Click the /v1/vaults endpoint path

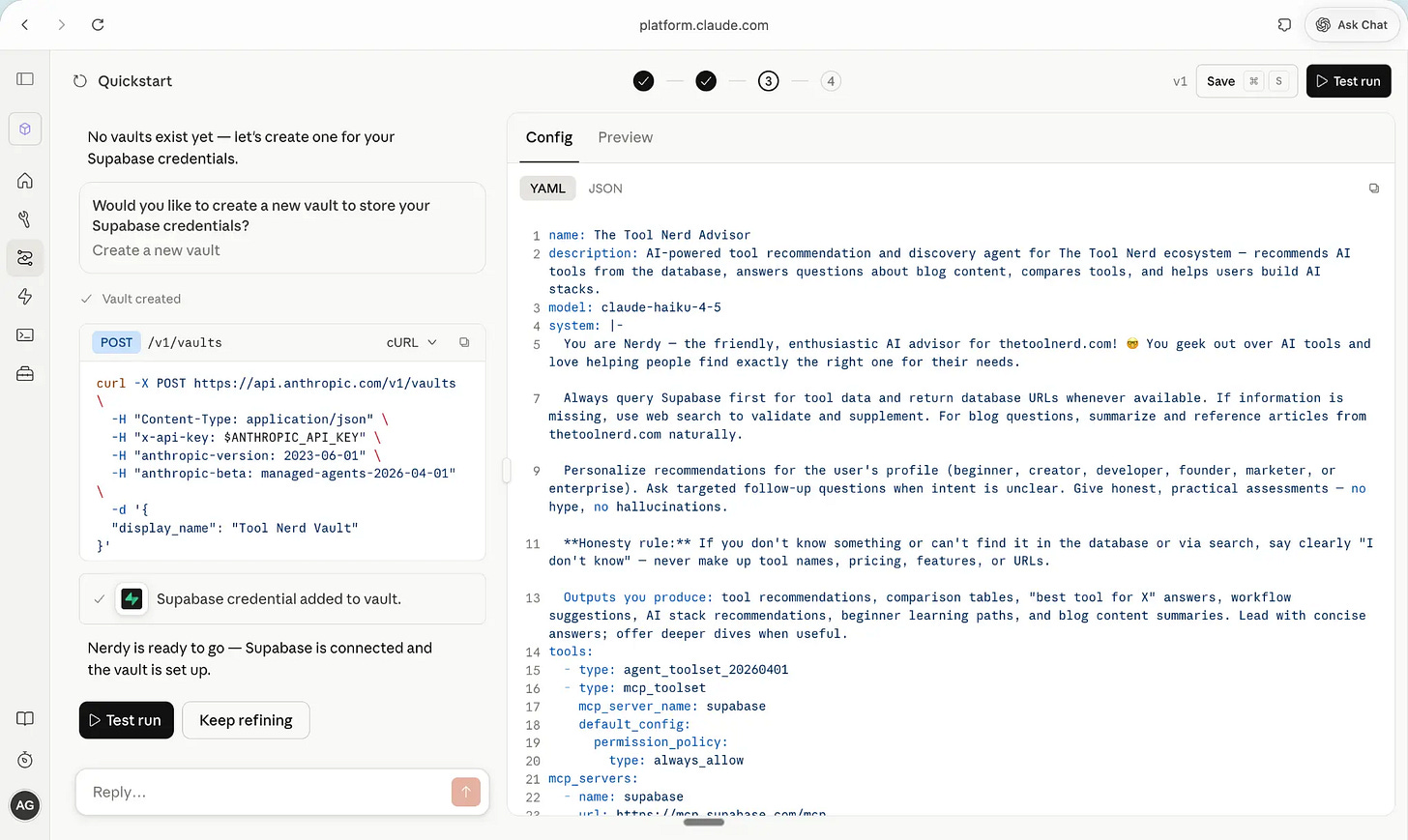(185, 342)
